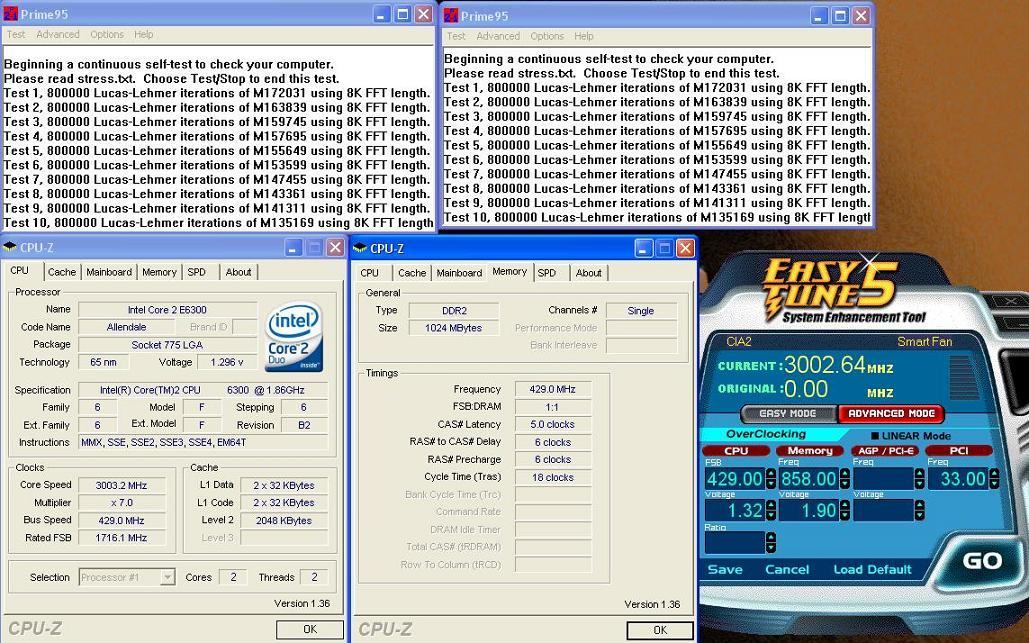Click Load Default in EasyTune5
1029x643 pixels.
point(872,570)
